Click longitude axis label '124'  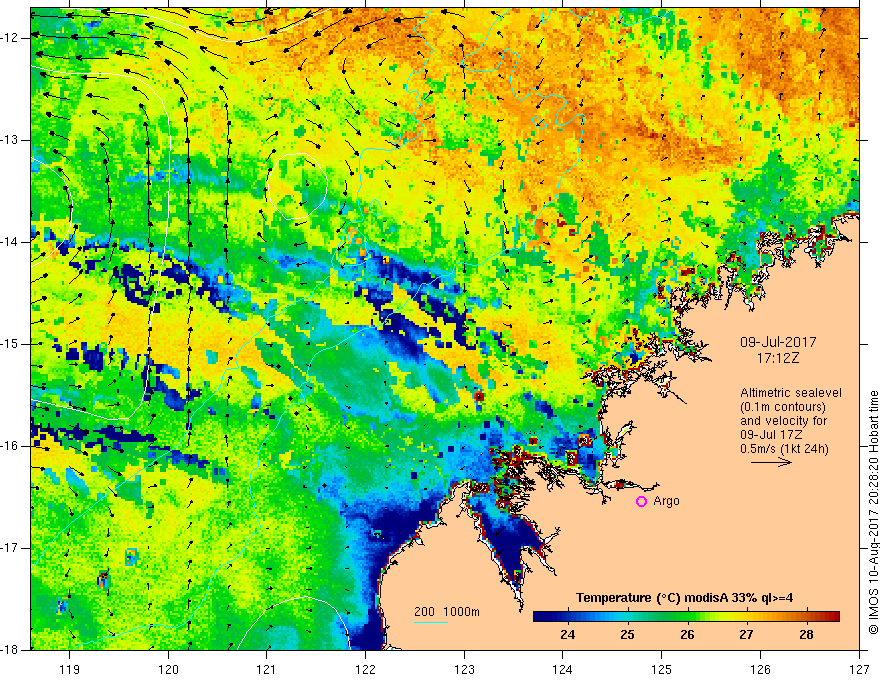(x=563, y=669)
